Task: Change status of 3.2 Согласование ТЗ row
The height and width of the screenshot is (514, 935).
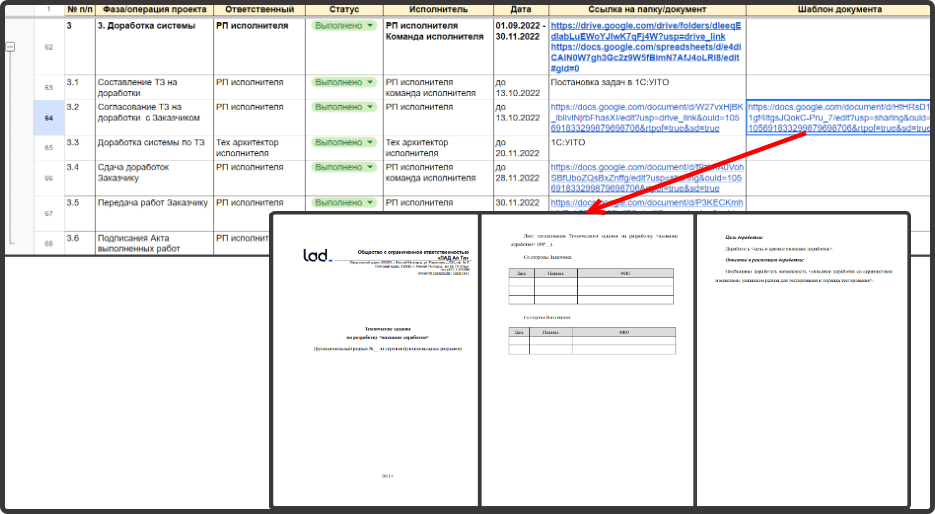Action: (342, 107)
